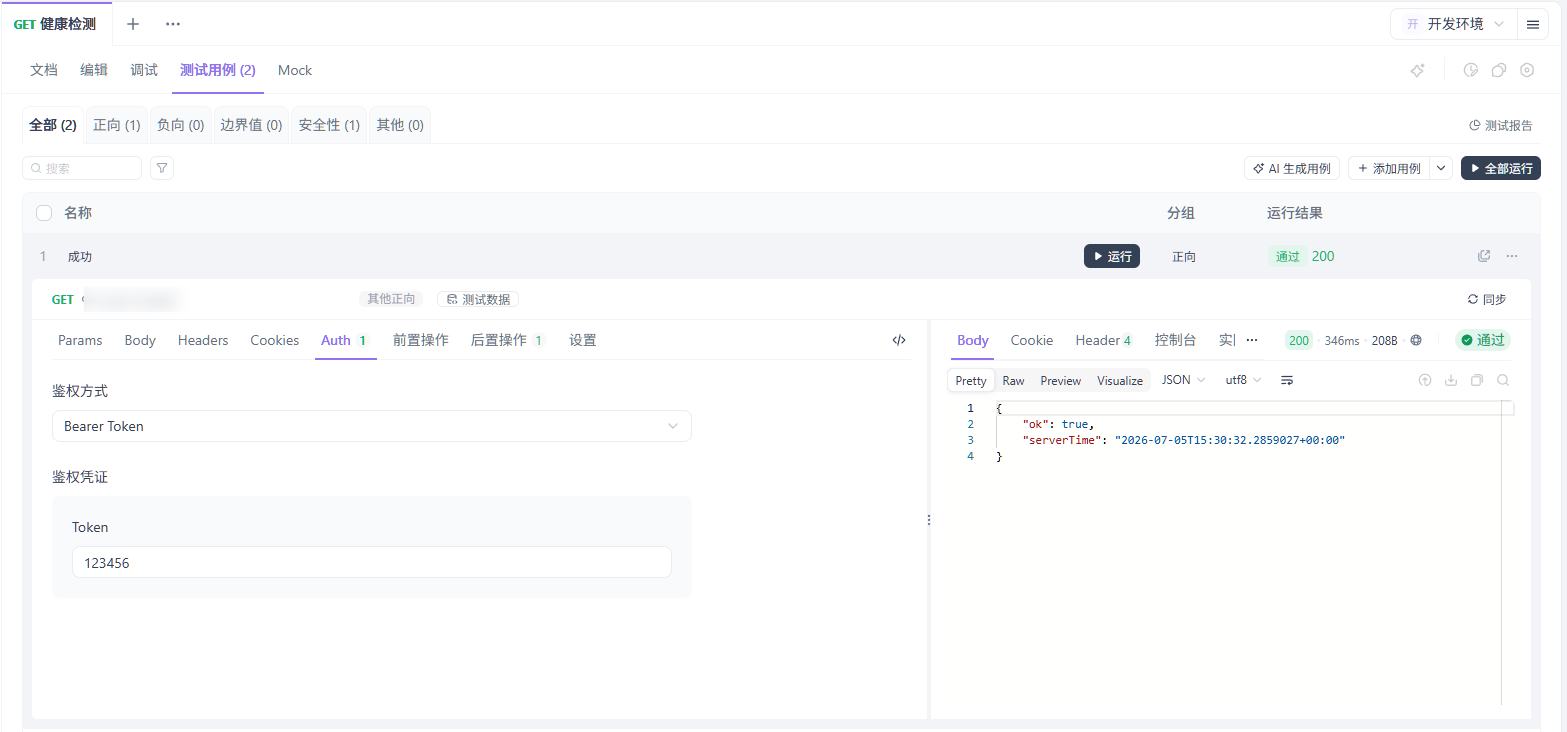Filter cases by 边界值 (0)

251,125
